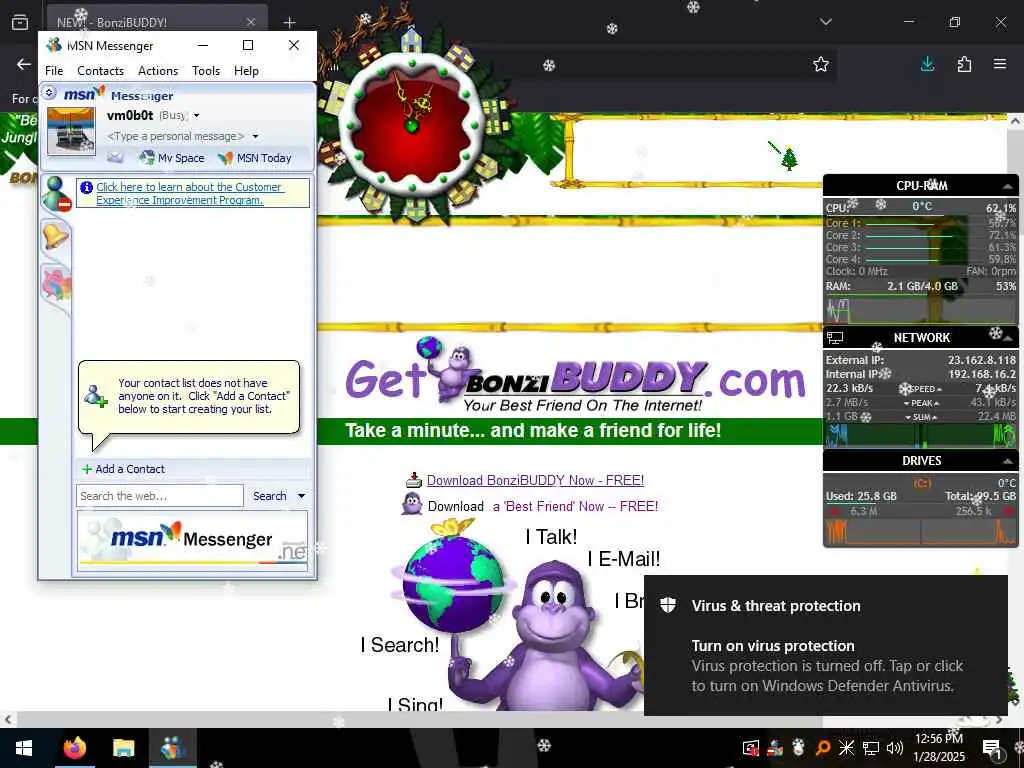The image size is (1024, 768).
Task: Click the MSN Messenger taskbar icon
Action: [172, 748]
